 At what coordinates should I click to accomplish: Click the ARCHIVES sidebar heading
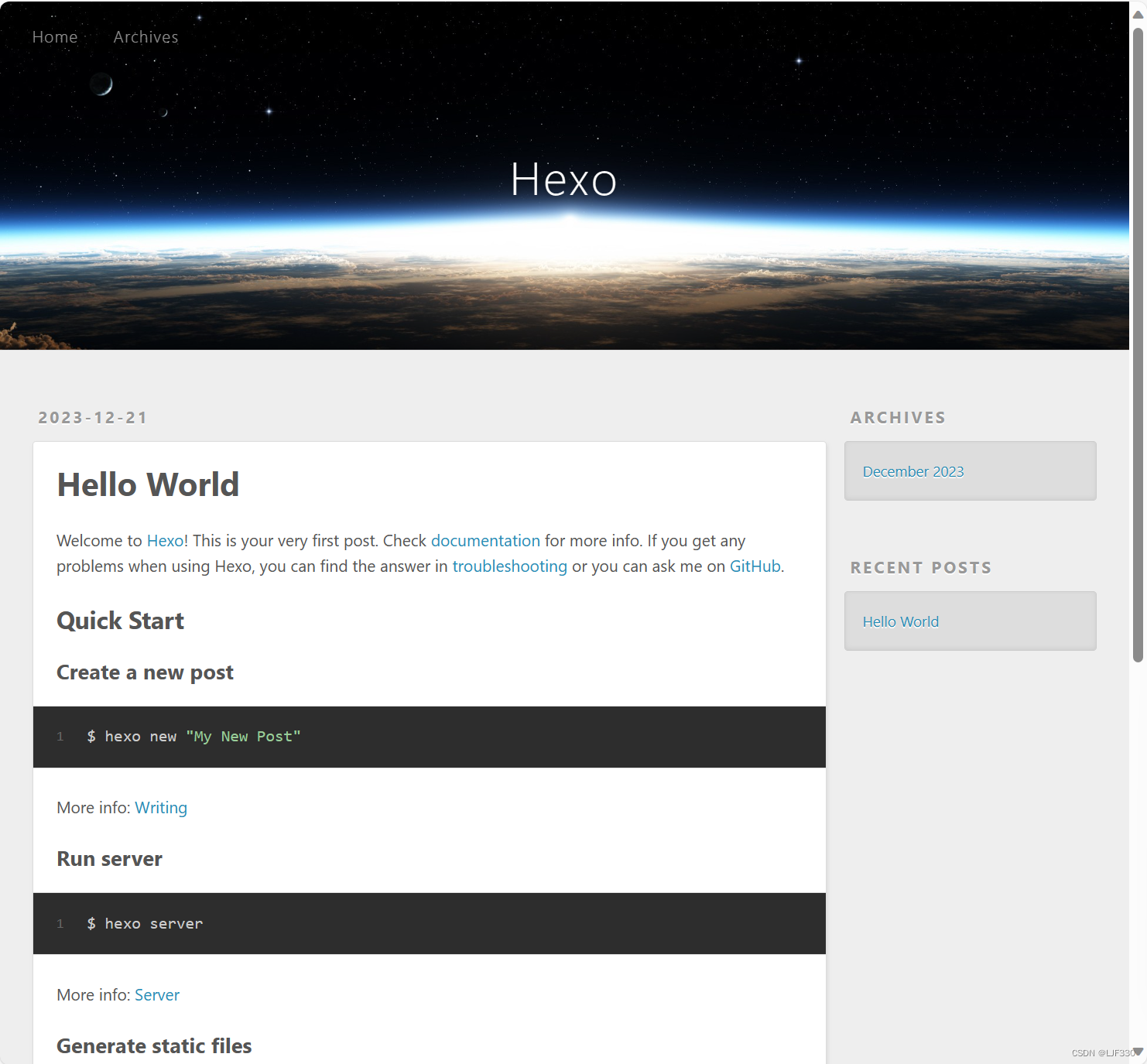point(898,418)
